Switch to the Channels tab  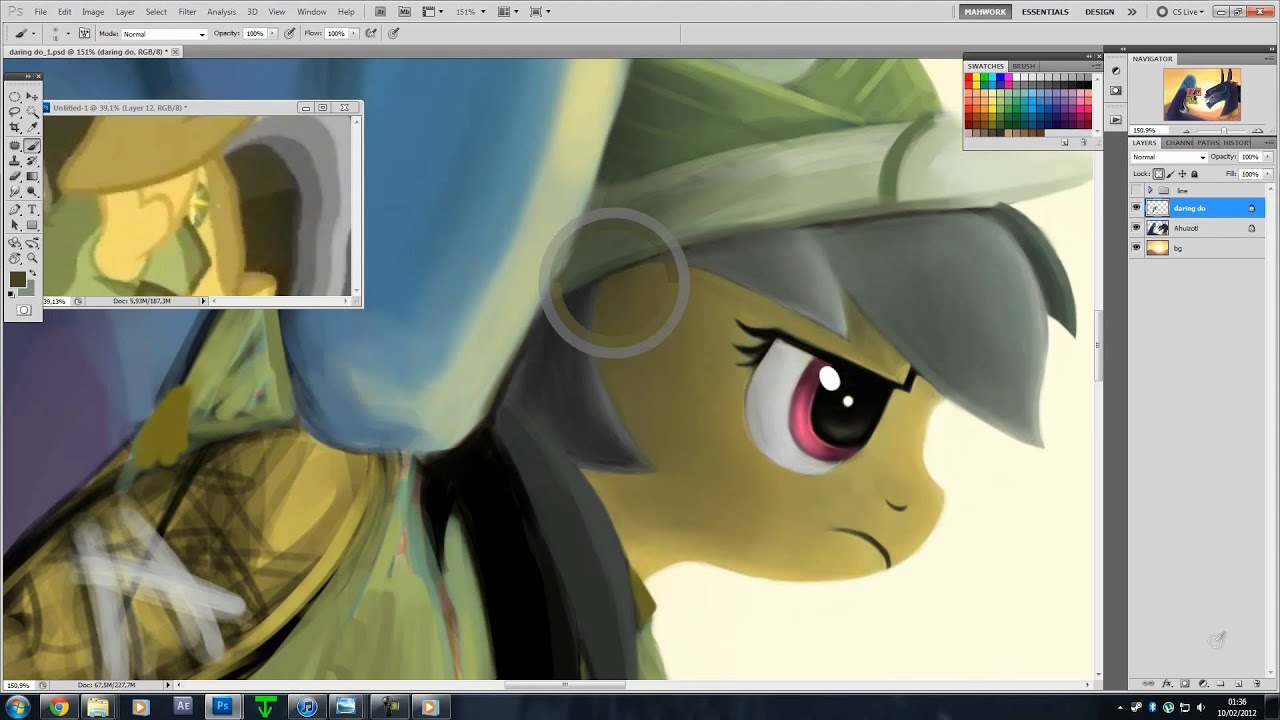1180,143
